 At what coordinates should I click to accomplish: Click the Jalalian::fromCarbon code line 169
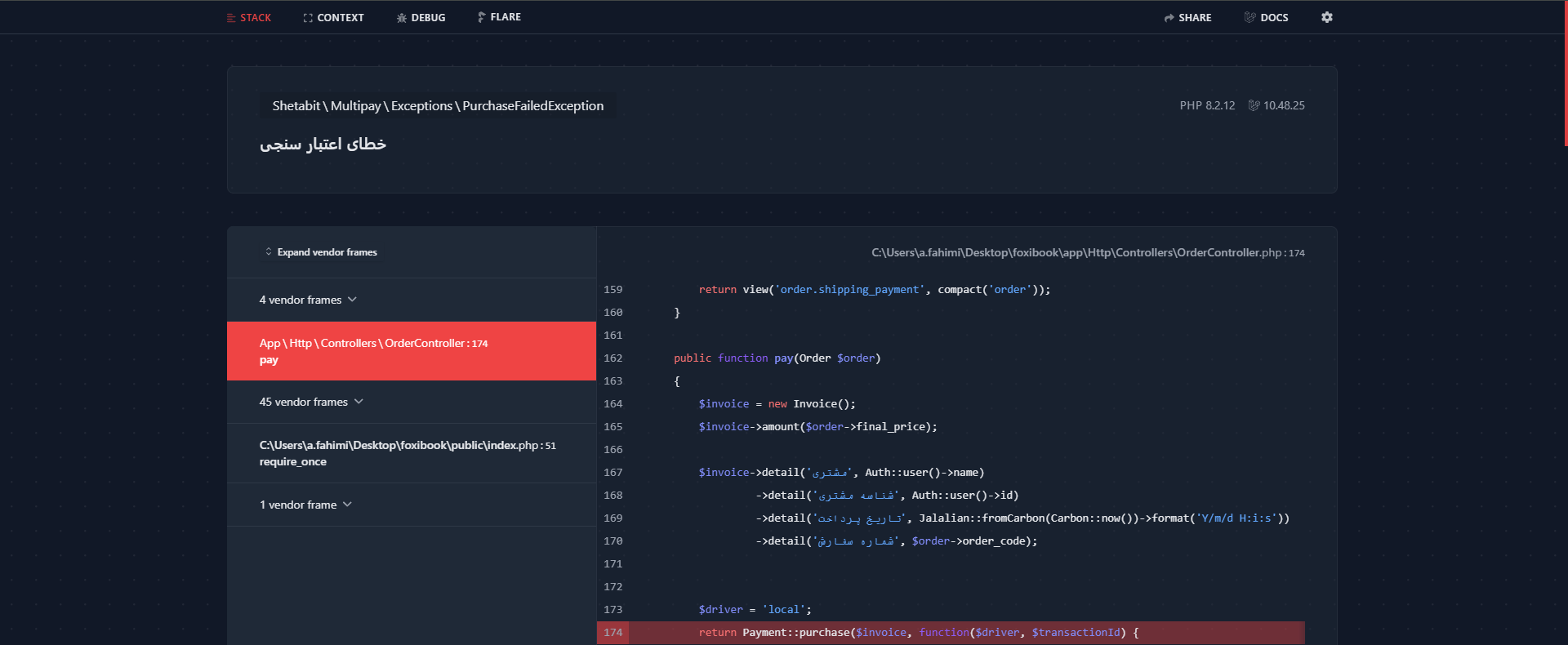pos(1022,518)
